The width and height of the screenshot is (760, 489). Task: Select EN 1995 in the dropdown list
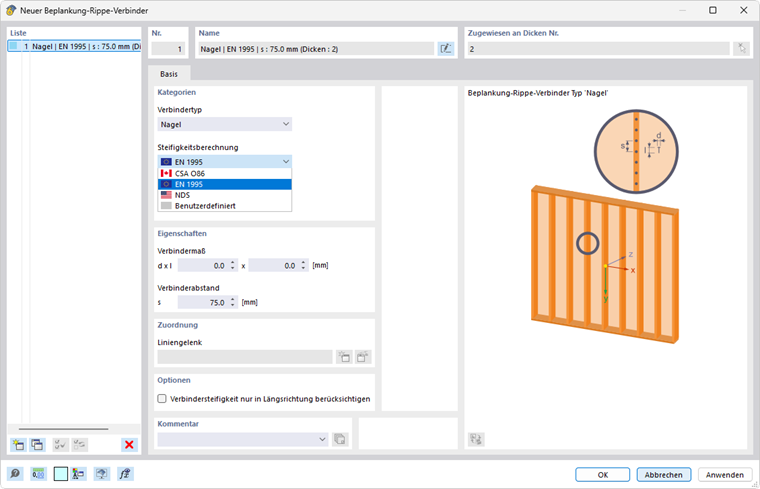224,184
